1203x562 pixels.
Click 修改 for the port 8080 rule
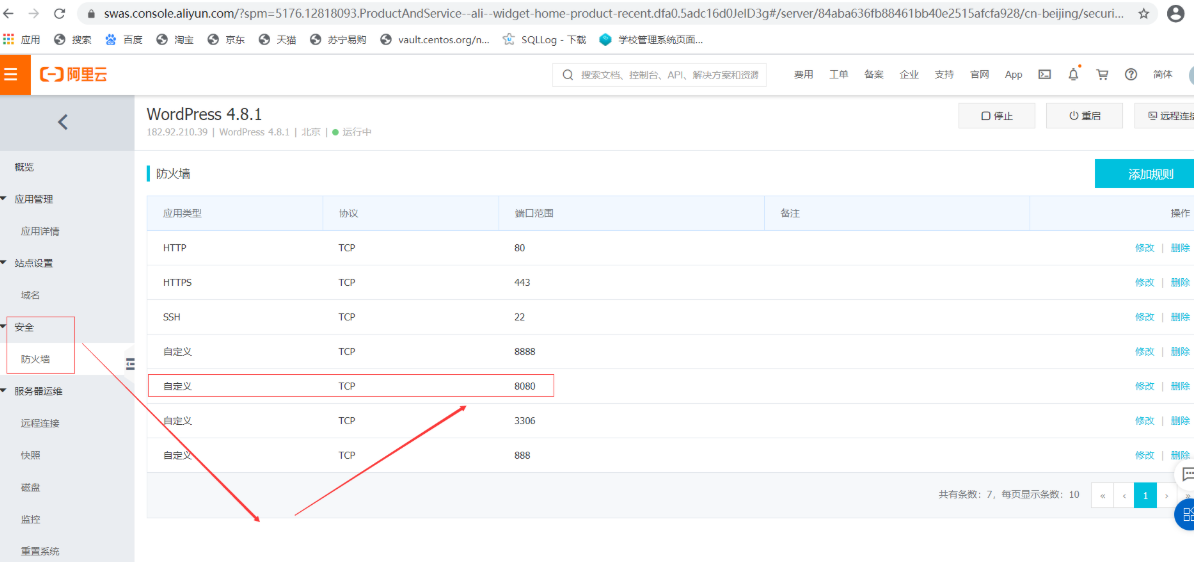click(1144, 386)
